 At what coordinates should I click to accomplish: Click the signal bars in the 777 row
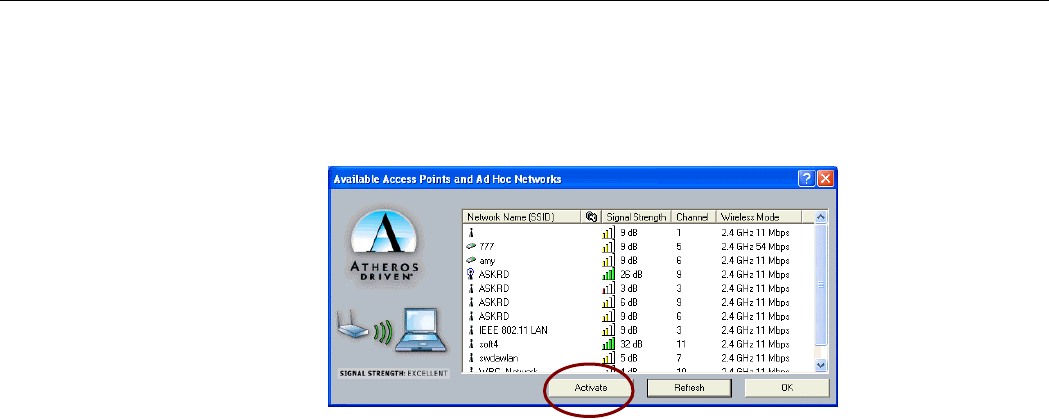tap(609, 246)
